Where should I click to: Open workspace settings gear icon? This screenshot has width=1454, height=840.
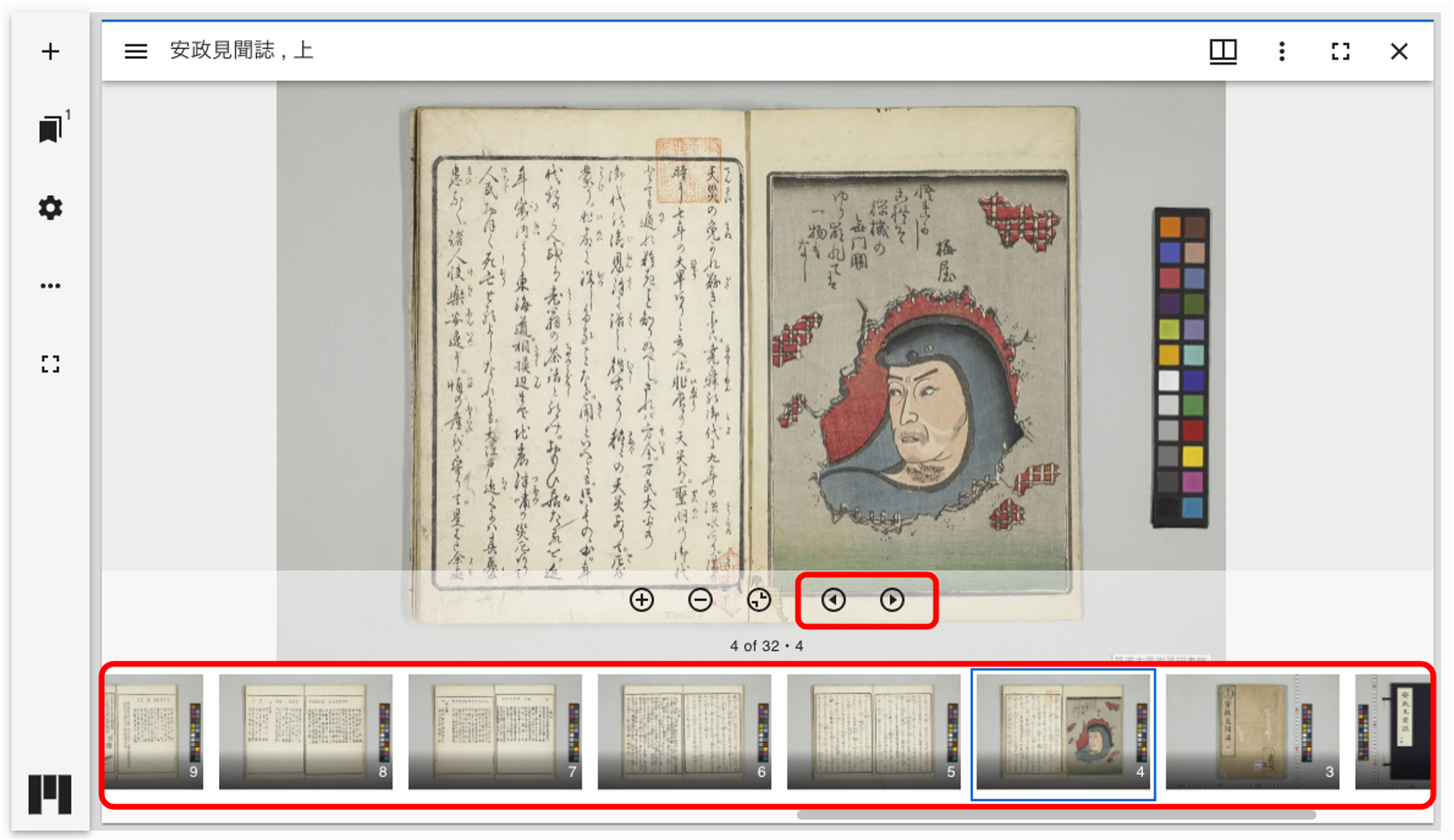click(x=50, y=207)
